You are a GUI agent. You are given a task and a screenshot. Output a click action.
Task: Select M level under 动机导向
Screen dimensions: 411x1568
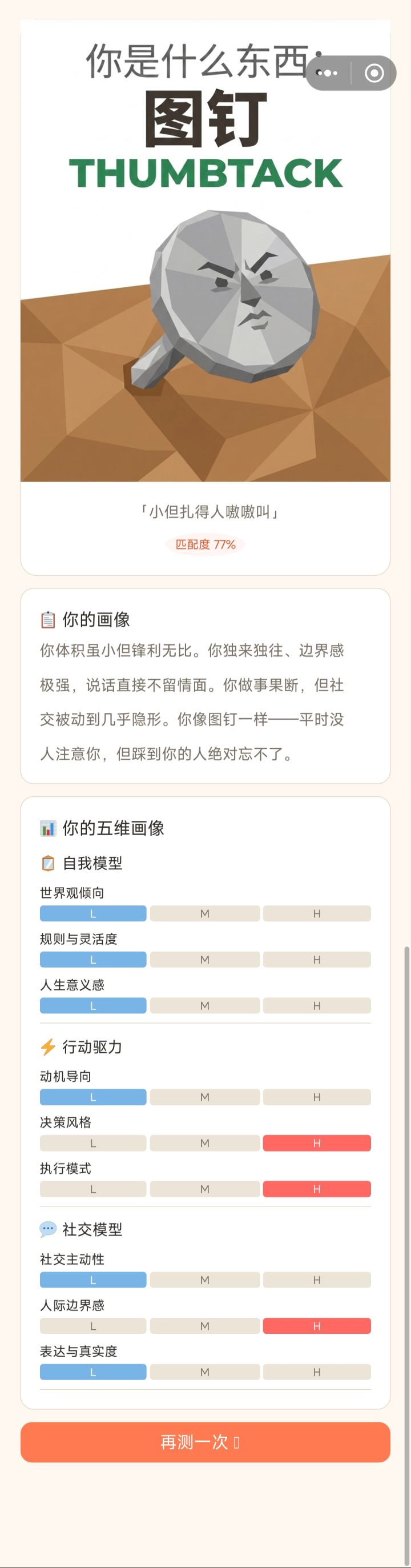point(205,1097)
